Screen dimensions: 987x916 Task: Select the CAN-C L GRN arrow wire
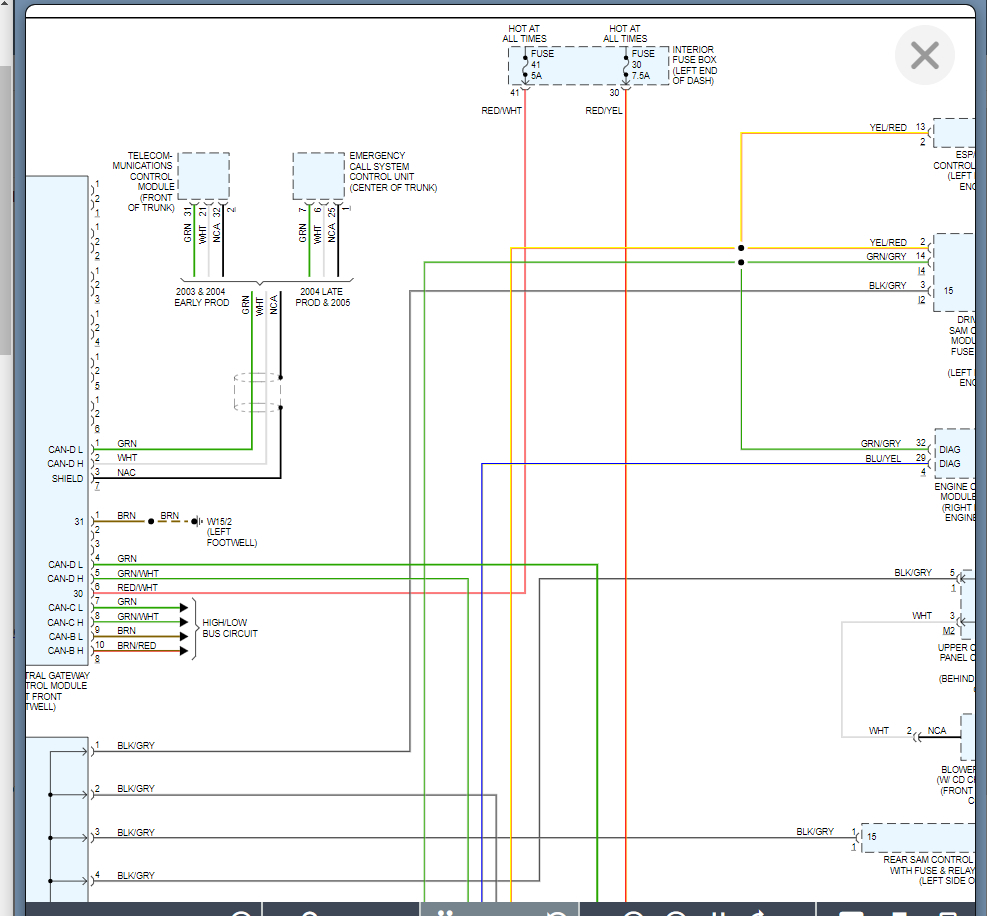click(140, 607)
